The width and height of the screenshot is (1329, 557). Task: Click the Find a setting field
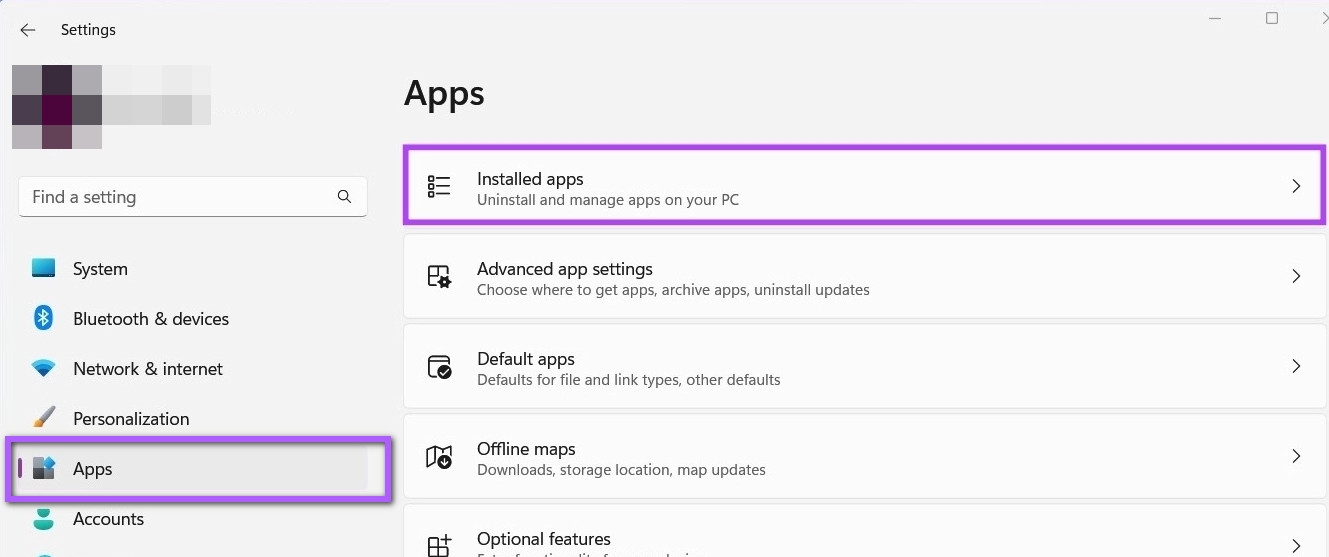click(x=192, y=197)
